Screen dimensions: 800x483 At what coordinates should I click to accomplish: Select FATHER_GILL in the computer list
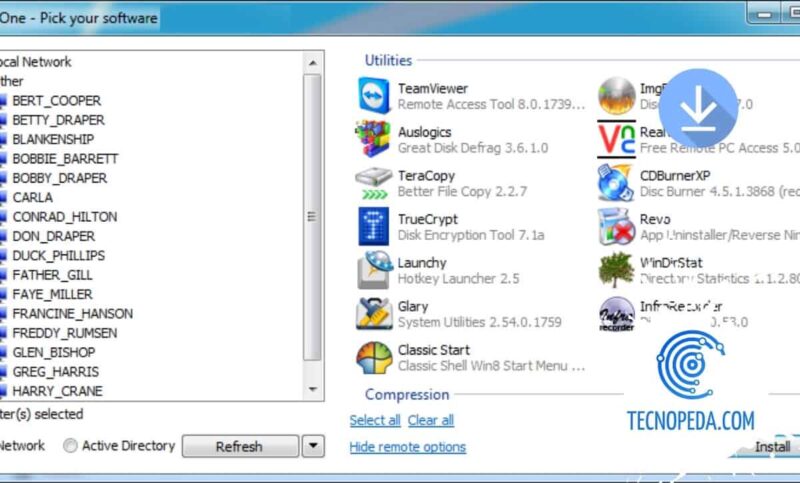pos(53,275)
